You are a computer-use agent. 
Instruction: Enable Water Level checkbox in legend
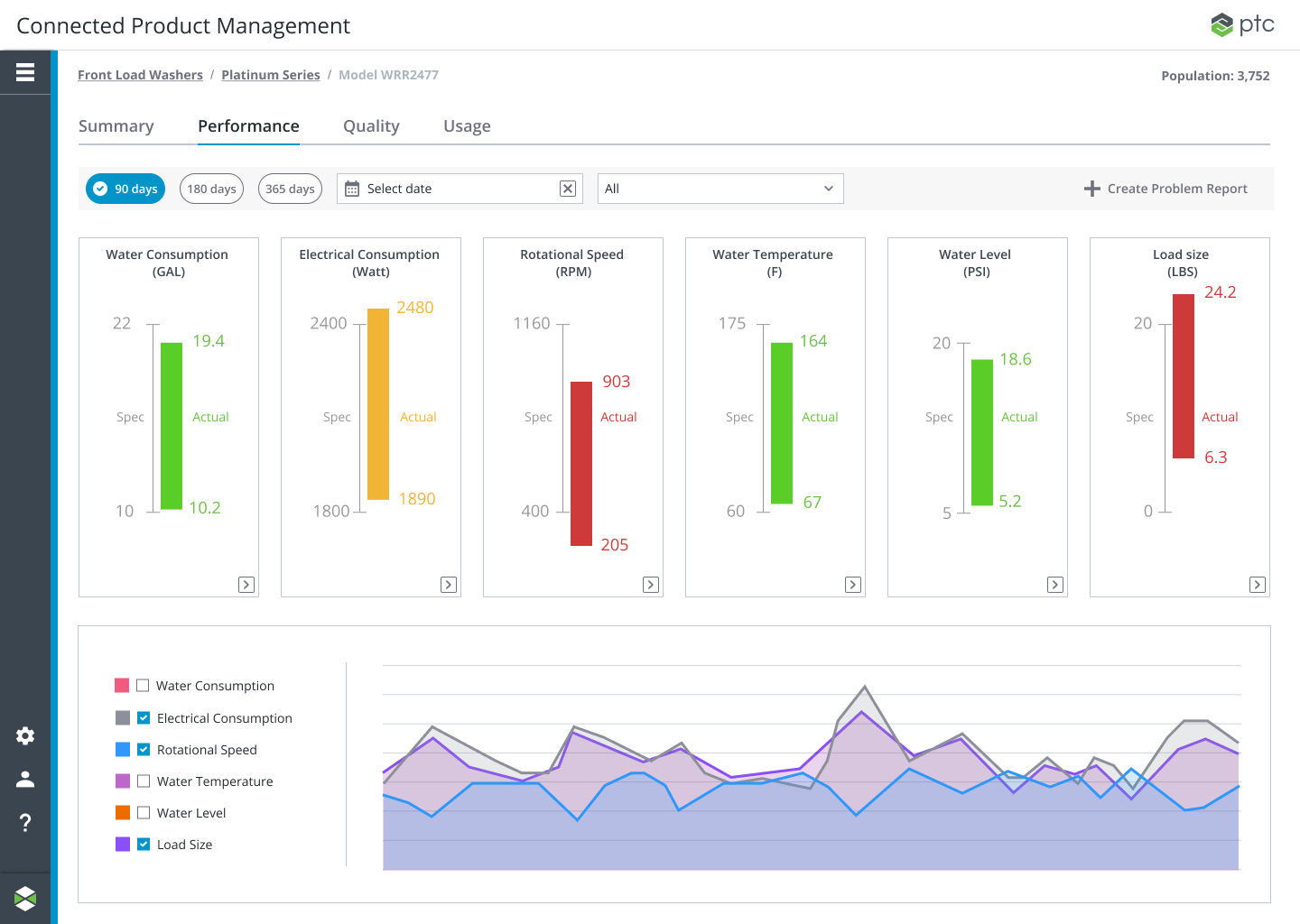coord(144,813)
